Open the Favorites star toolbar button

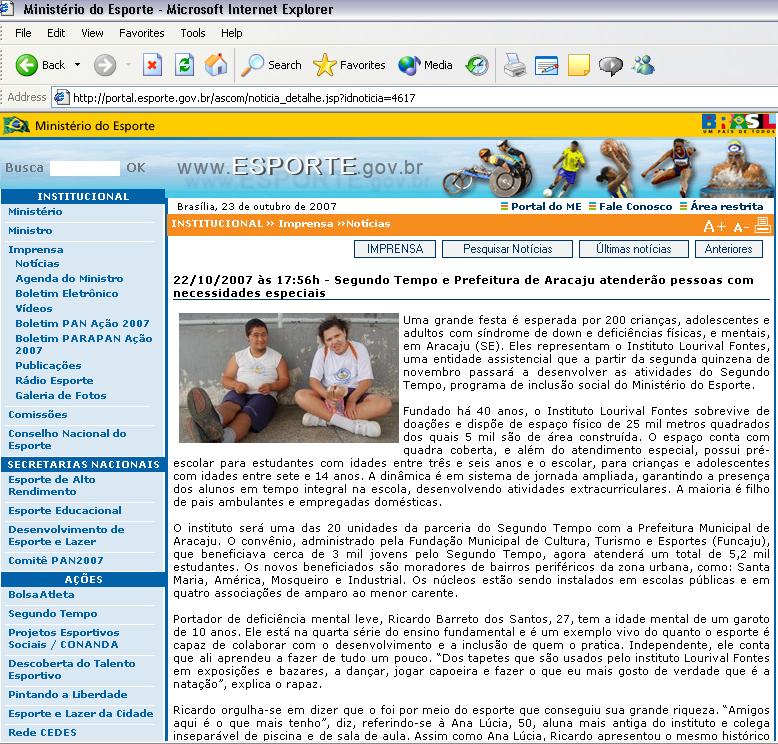(349, 65)
